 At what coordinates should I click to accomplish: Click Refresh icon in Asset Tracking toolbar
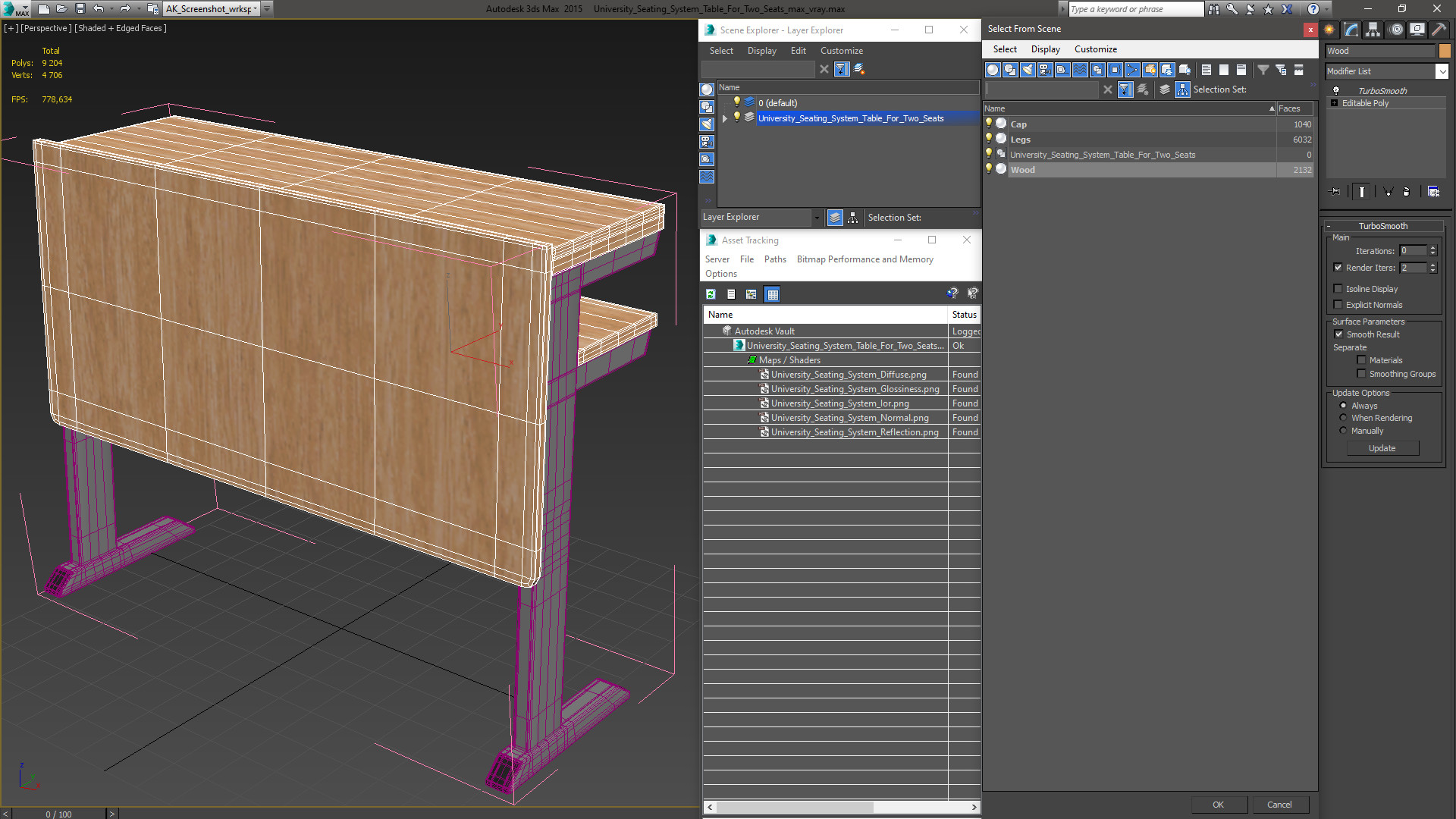pos(711,294)
